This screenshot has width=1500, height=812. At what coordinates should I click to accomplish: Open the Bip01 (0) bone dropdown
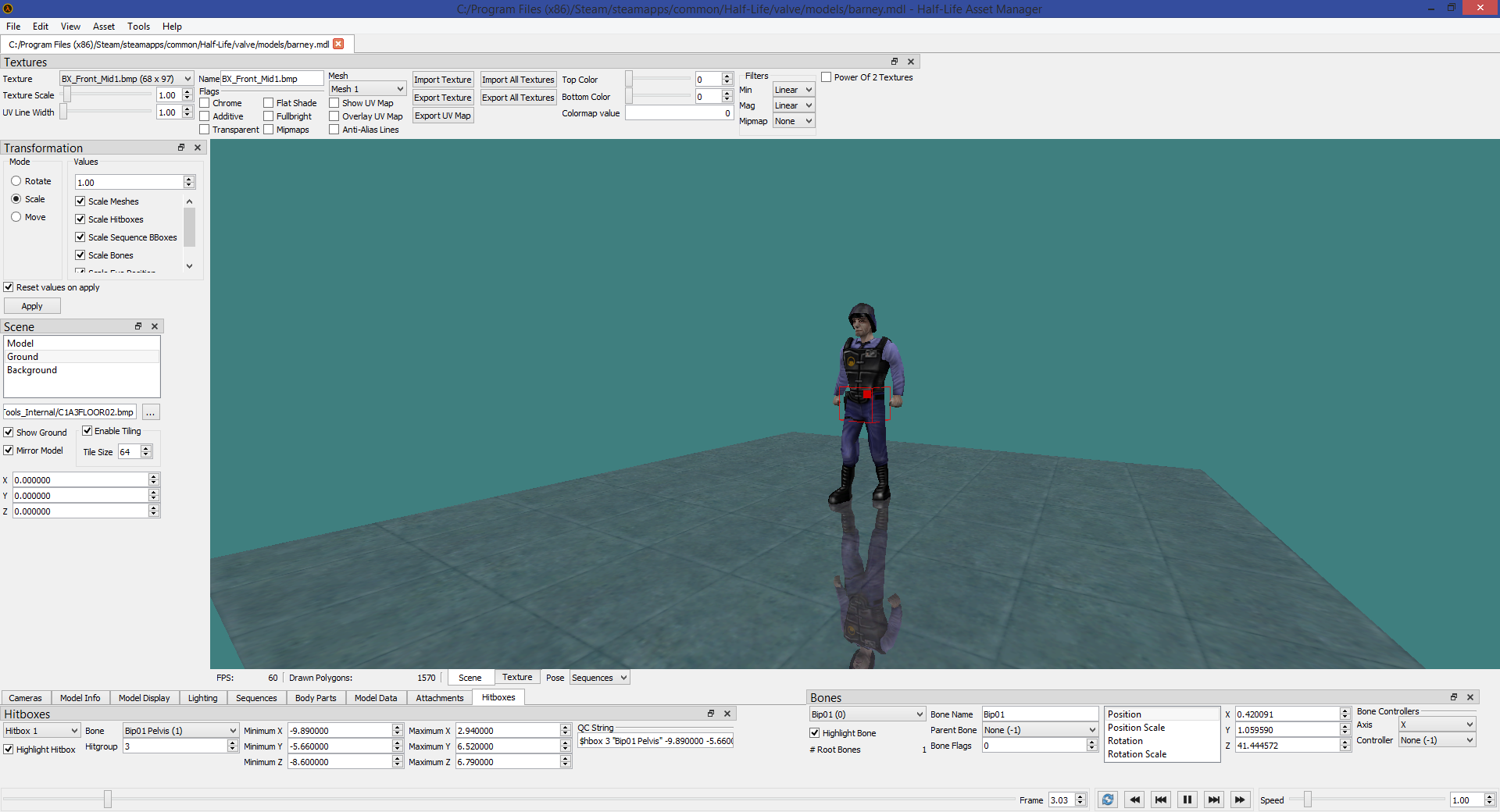point(867,714)
